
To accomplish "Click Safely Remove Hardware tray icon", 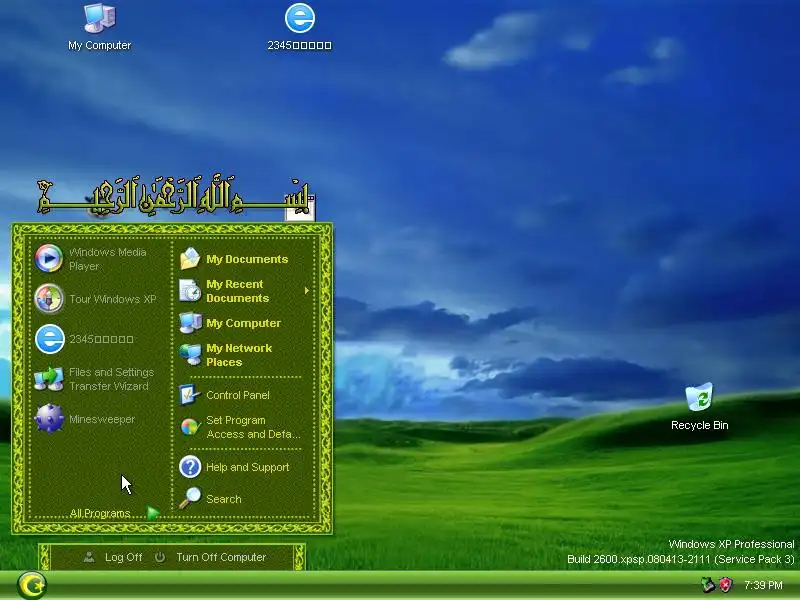I will click(x=707, y=585).
